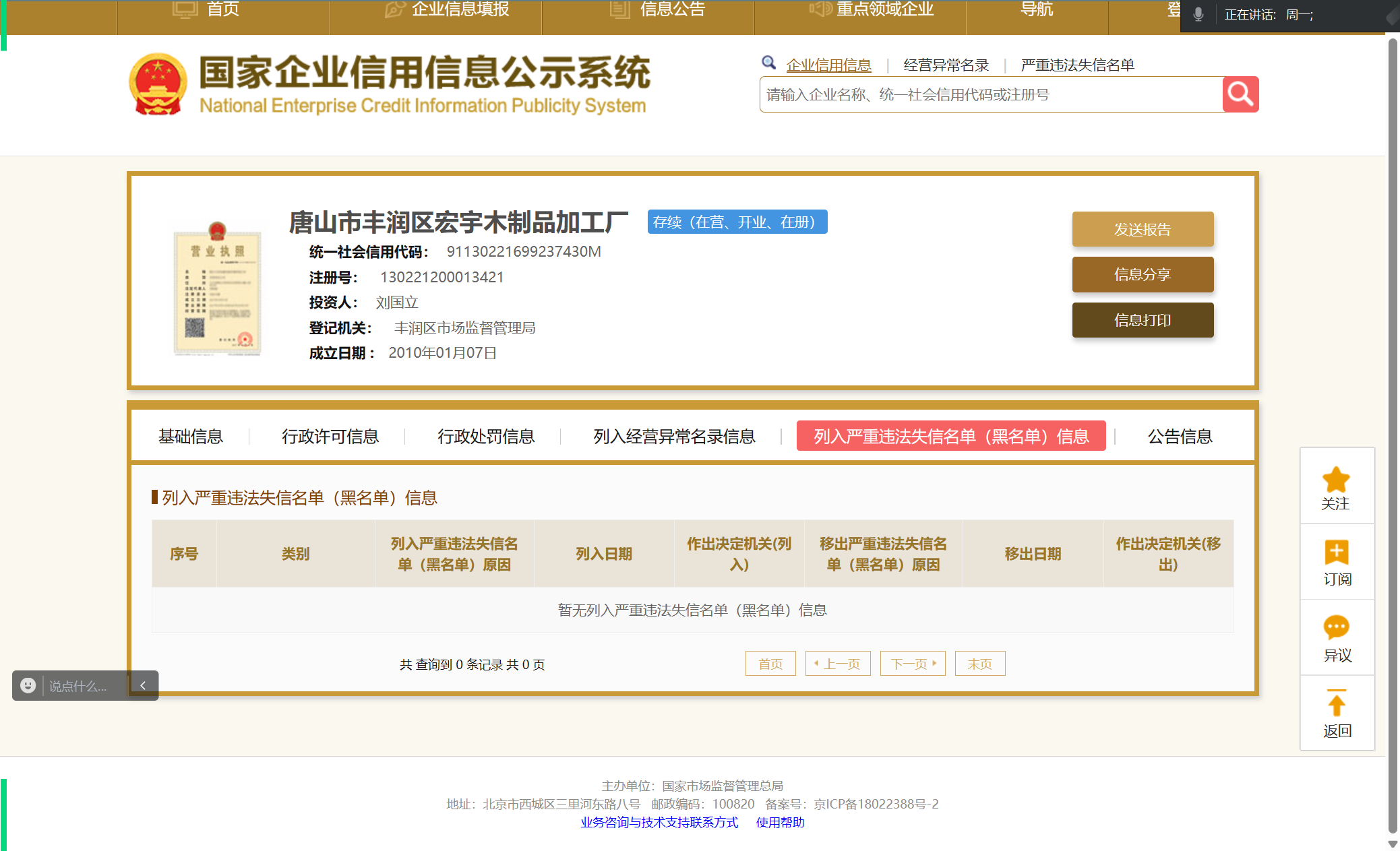Click the microphone icon in speaking overlay

1198,14
